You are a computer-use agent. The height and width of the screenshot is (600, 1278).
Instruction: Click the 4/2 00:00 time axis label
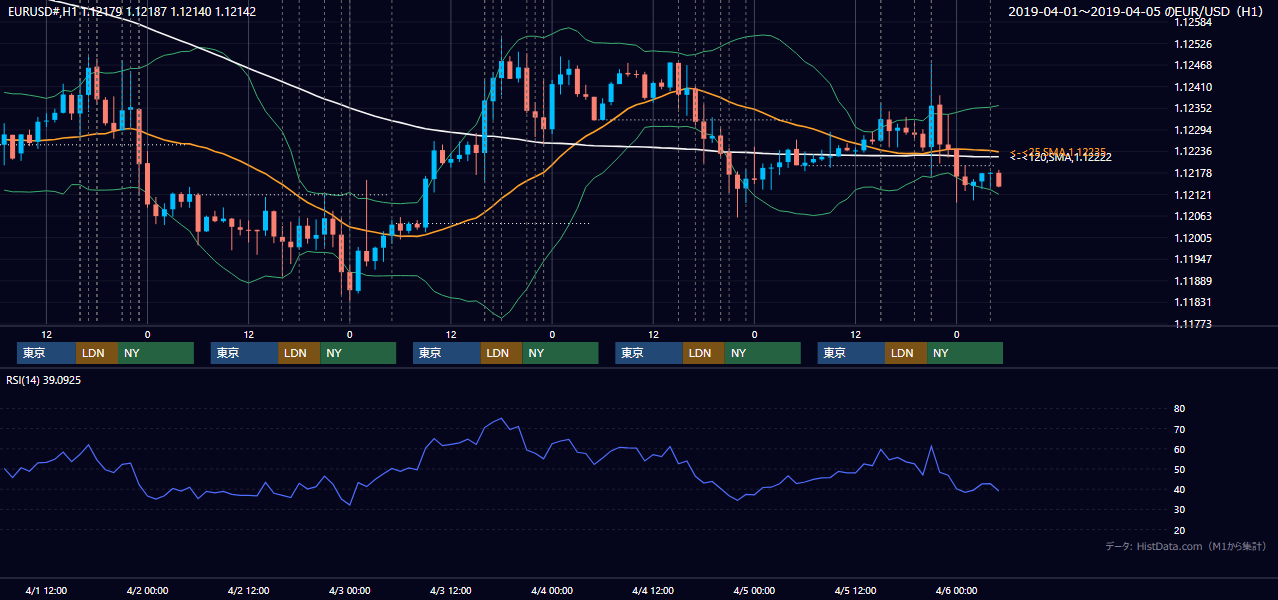(x=147, y=590)
